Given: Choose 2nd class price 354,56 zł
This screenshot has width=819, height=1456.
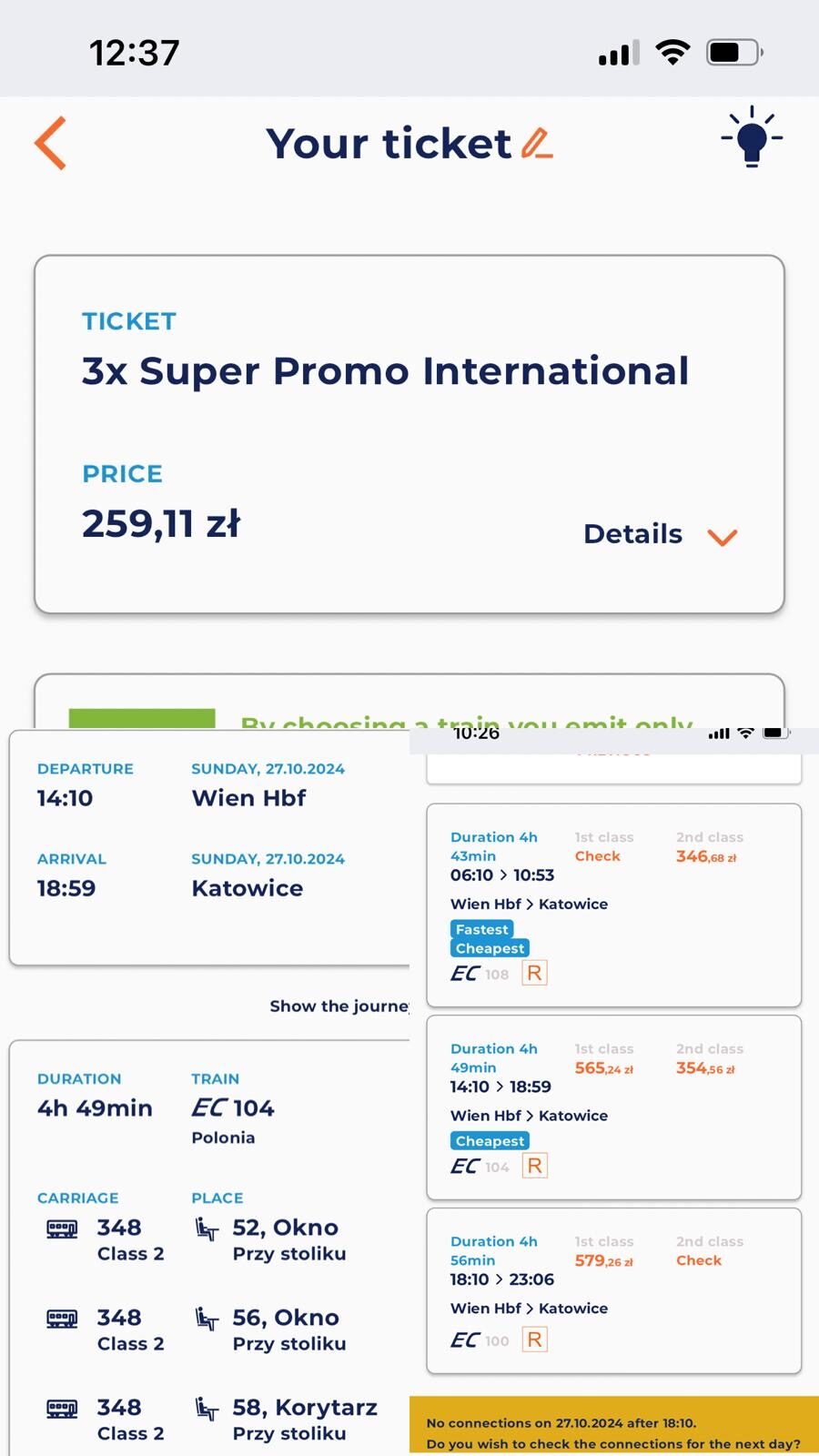Looking at the screenshot, I should click(x=705, y=1068).
